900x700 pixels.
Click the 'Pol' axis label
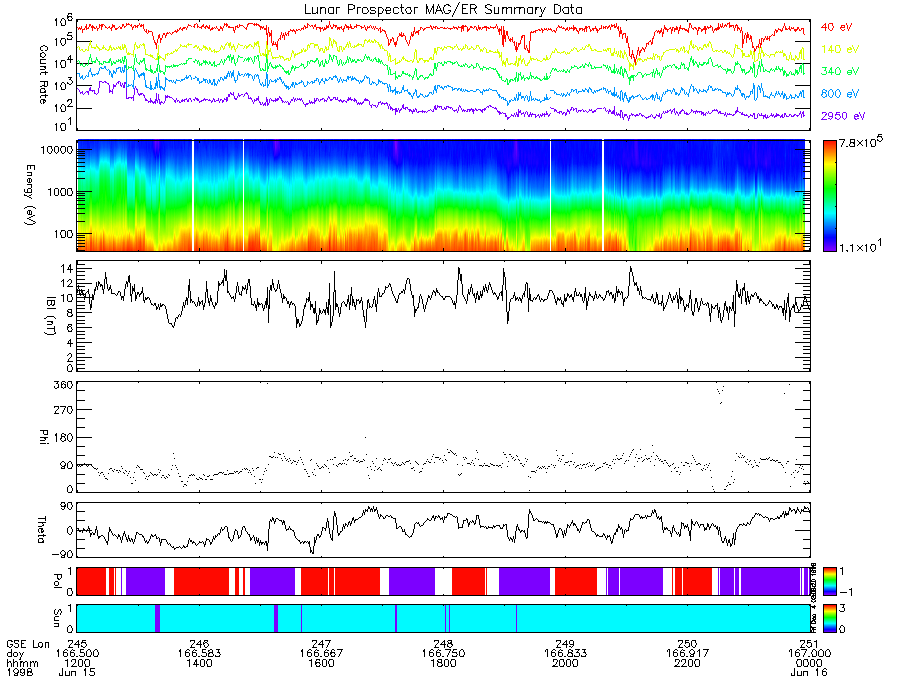coord(57,581)
